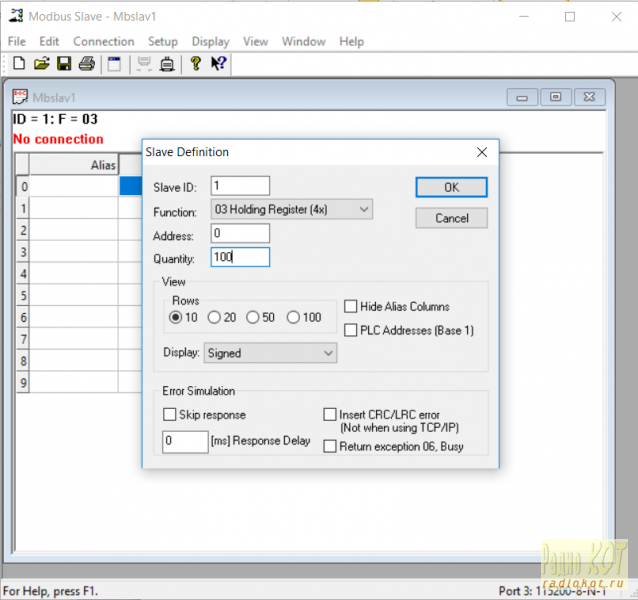Confirm the dialog with OK
The width and height of the screenshot is (638, 600).
pyautogui.click(x=451, y=187)
